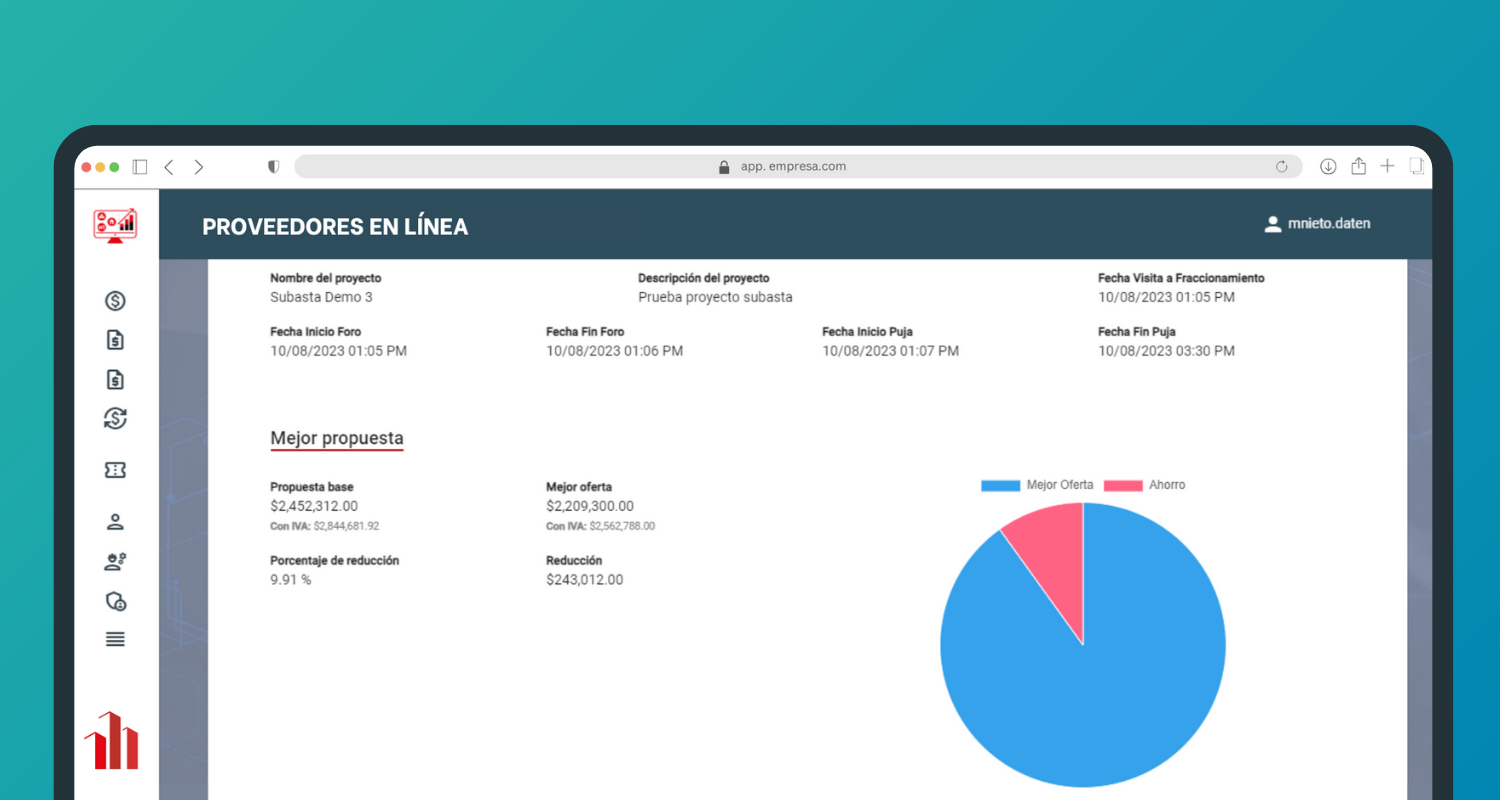Click the dollar coin icon in the sidebar

[115, 301]
